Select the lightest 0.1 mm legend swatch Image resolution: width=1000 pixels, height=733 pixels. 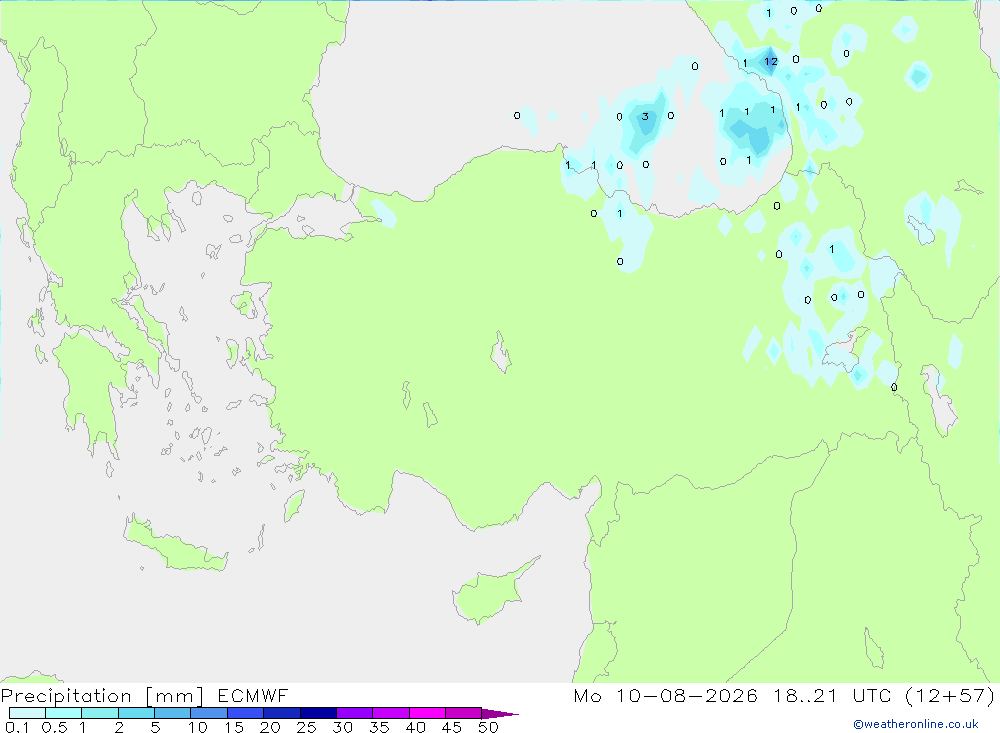click(27, 713)
